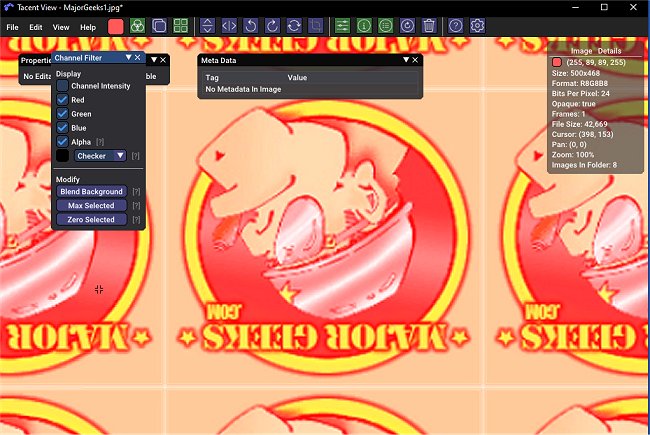Open the Checker background dropdown
The width and height of the screenshot is (650, 435).
point(100,156)
